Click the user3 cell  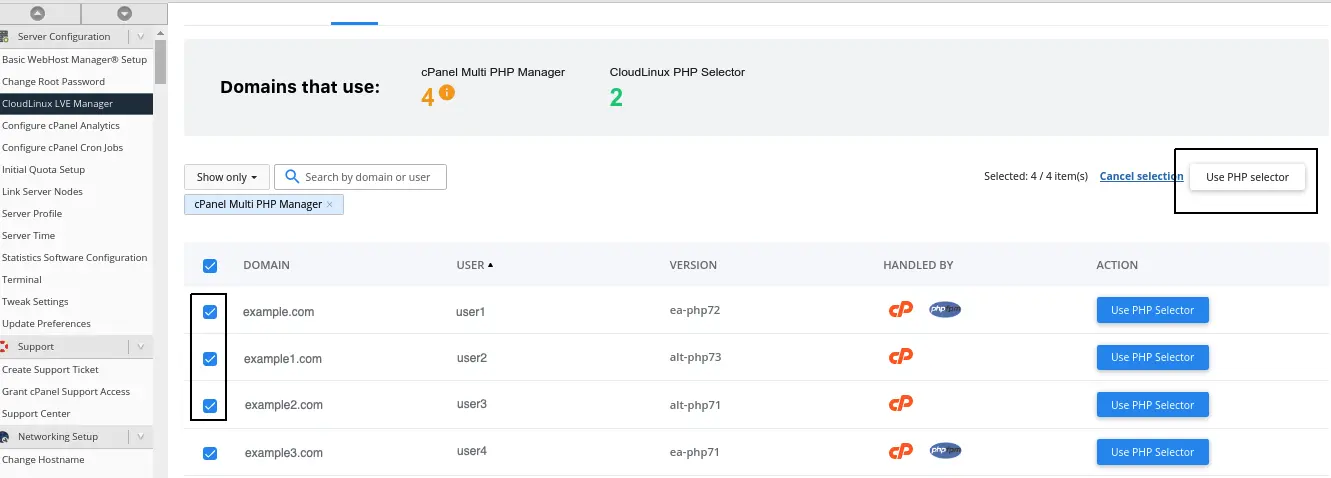[x=471, y=404]
